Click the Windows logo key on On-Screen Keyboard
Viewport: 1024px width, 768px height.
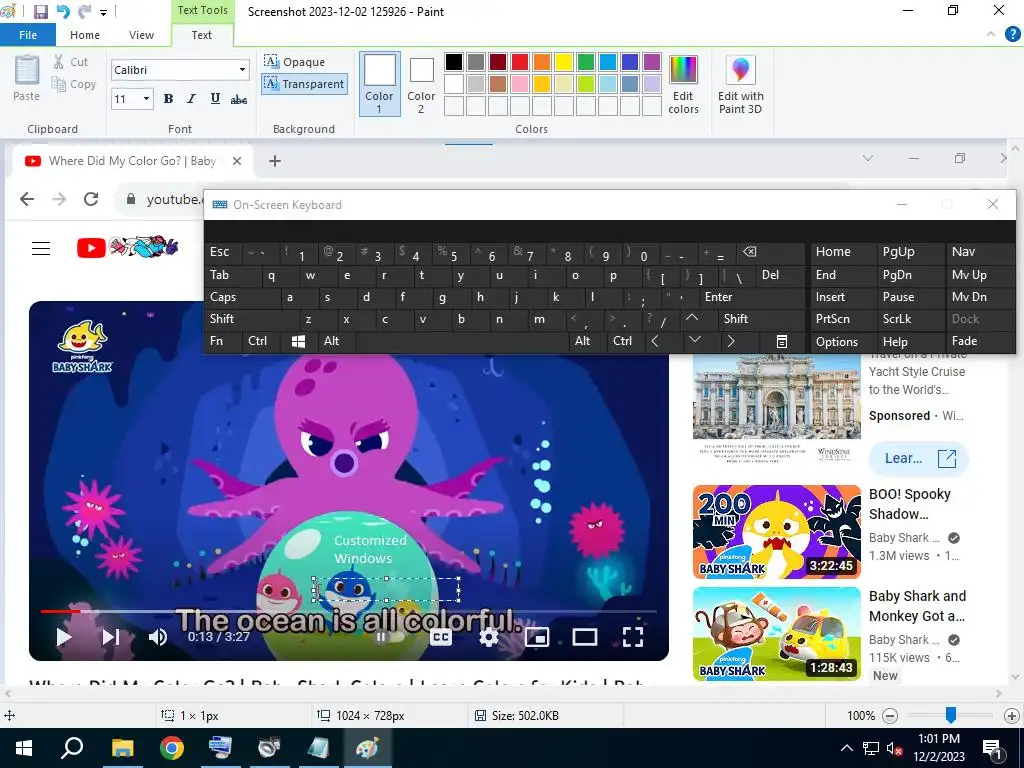[x=298, y=342]
